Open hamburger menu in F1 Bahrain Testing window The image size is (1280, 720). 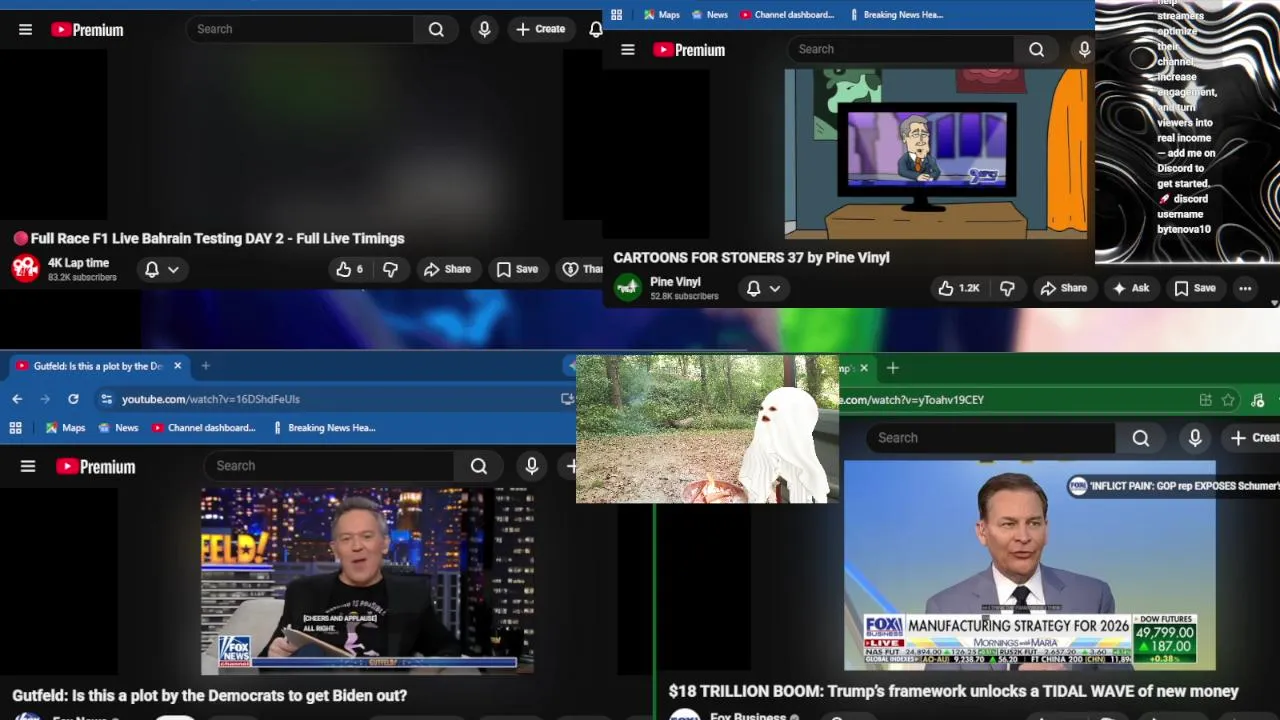pyautogui.click(x=26, y=30)
